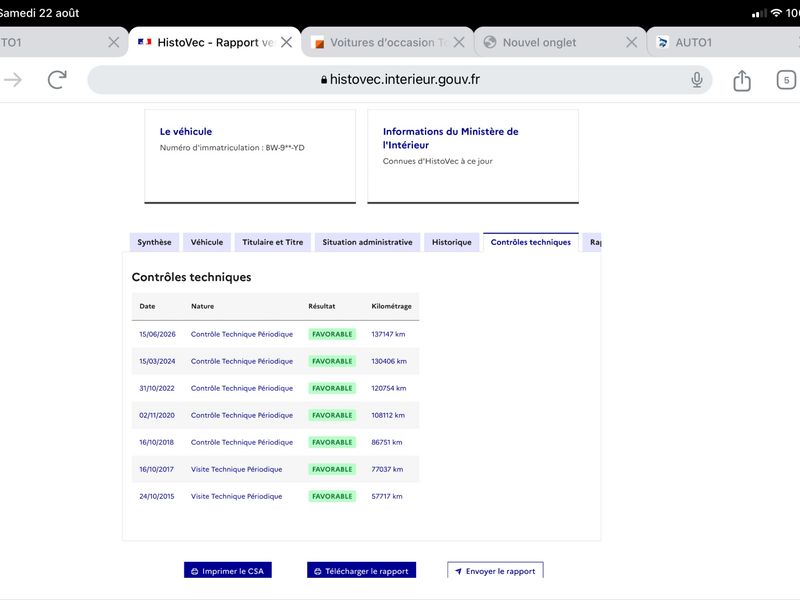Image resolution: width=800 pixels, height=600 pixels.
Task: Click the Imprimer le CSA button
Action: coord(228,570)
